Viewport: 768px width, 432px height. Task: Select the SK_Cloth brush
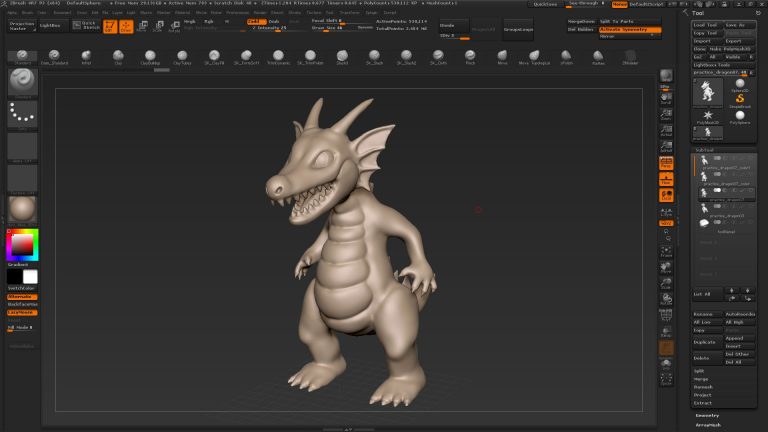(x=438, y=57)
